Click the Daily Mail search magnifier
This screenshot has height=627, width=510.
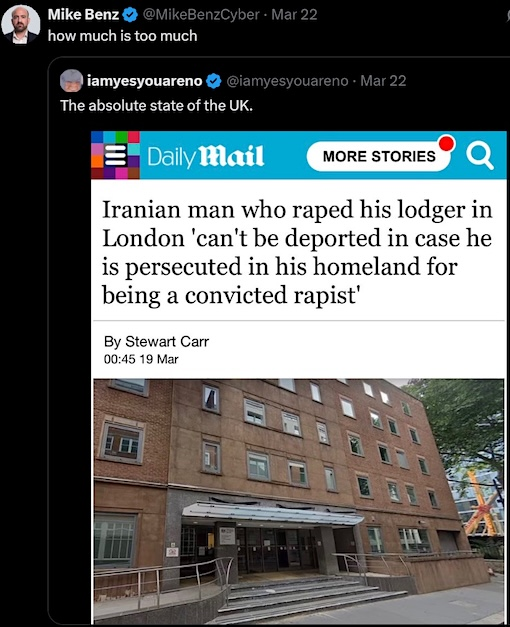pyautogui.click(x=480, y=156)
